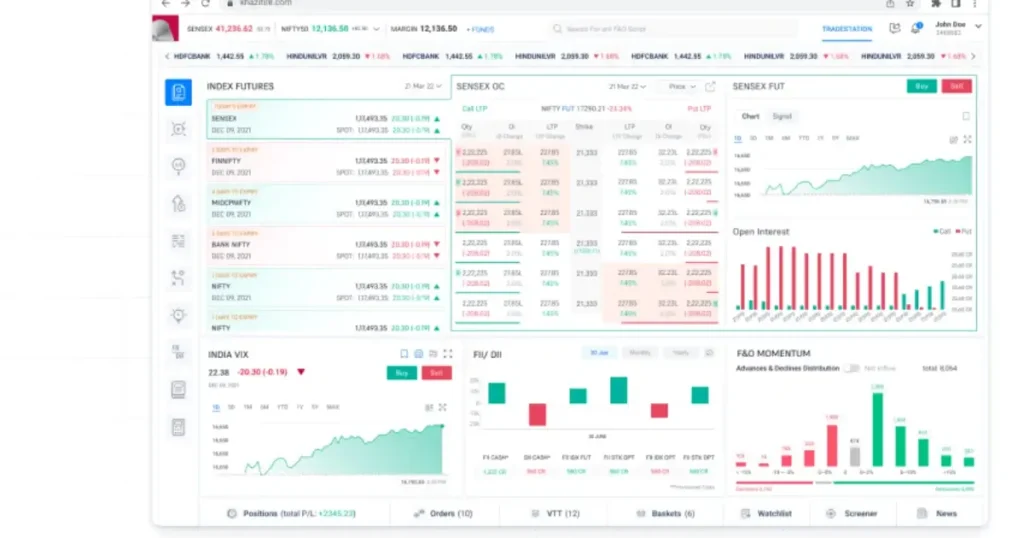
Task: Open the notifications bell icon
Action: [916, 29]
